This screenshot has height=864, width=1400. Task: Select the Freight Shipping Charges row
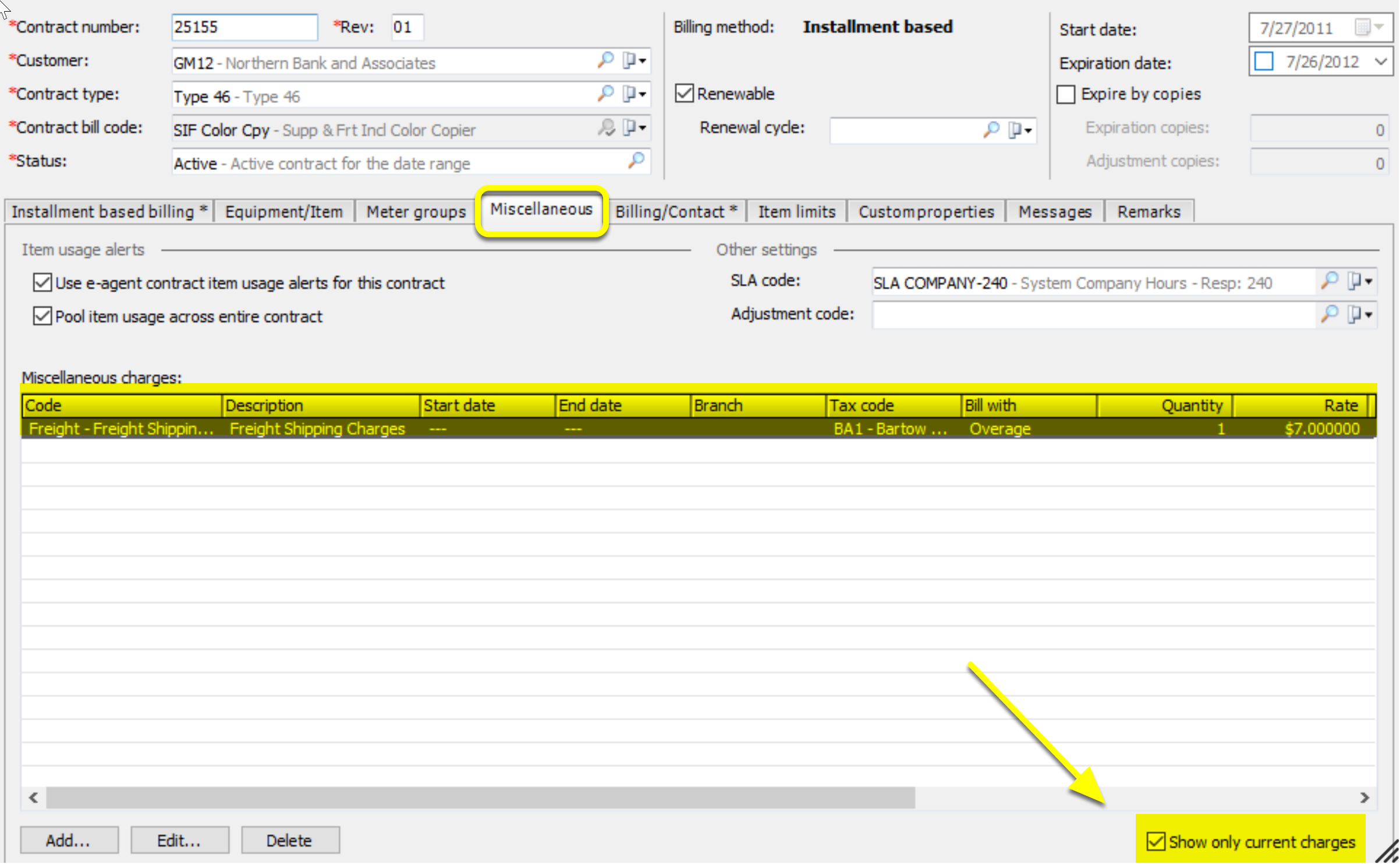click(x=317, y=429)
